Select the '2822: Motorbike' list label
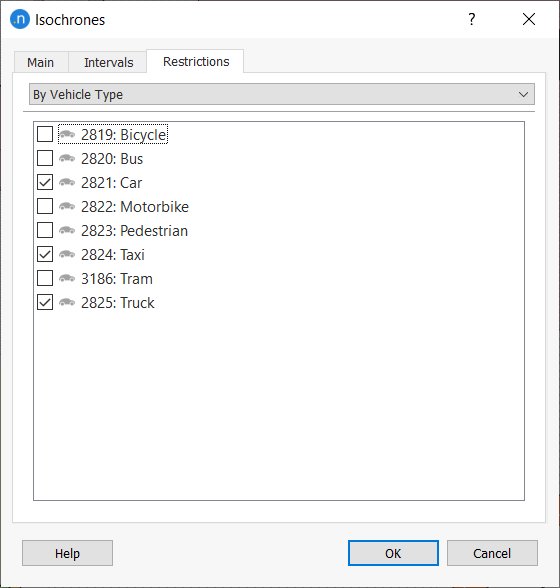This screenshot has height=588, width=560. coord(135,207)
